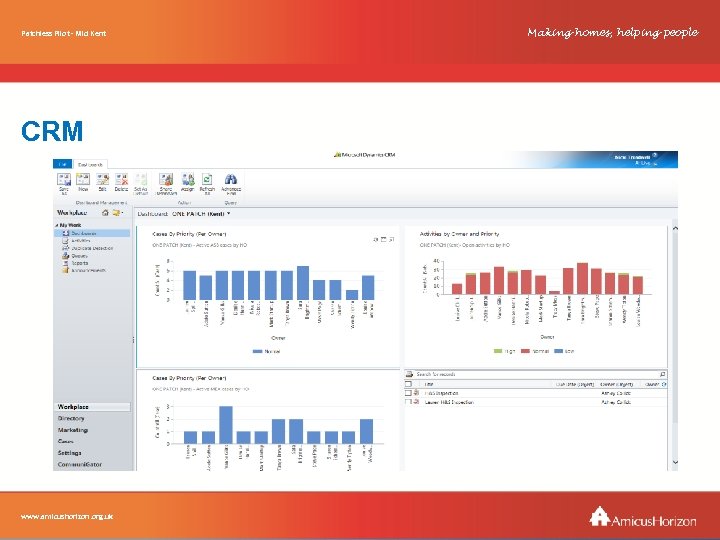Open the Lauren H&S Inspection record link
Screen dimensions: 720x540
click(x=449, y=402)
